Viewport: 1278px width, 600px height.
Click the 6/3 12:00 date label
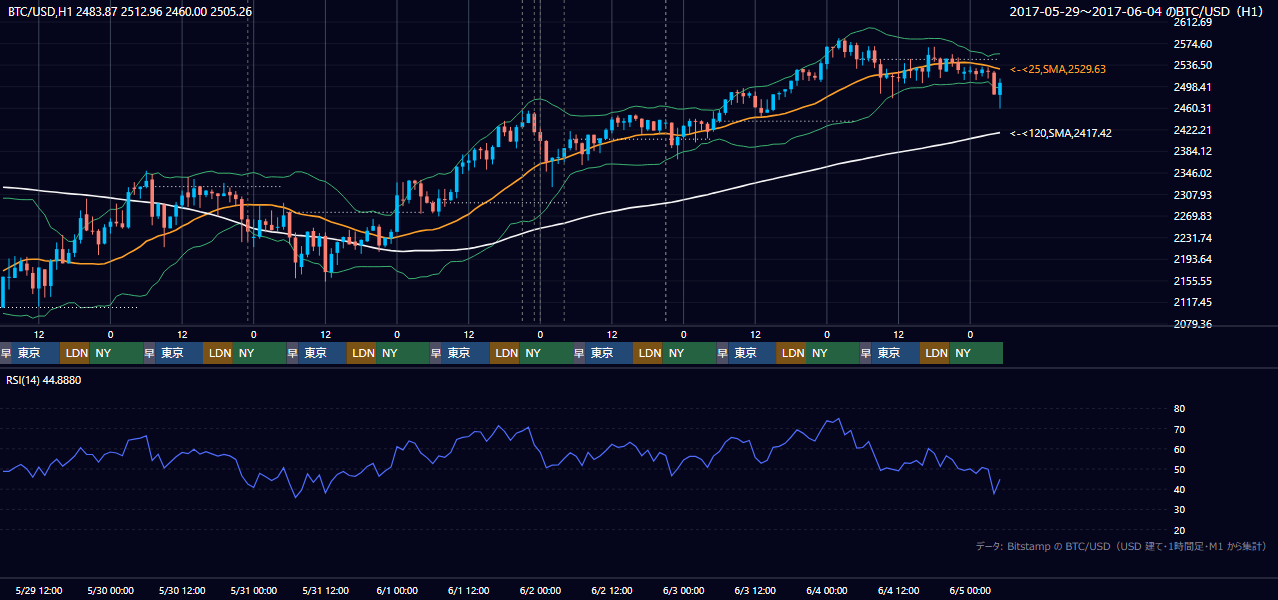pyautogui.click(x=755, y=590)
